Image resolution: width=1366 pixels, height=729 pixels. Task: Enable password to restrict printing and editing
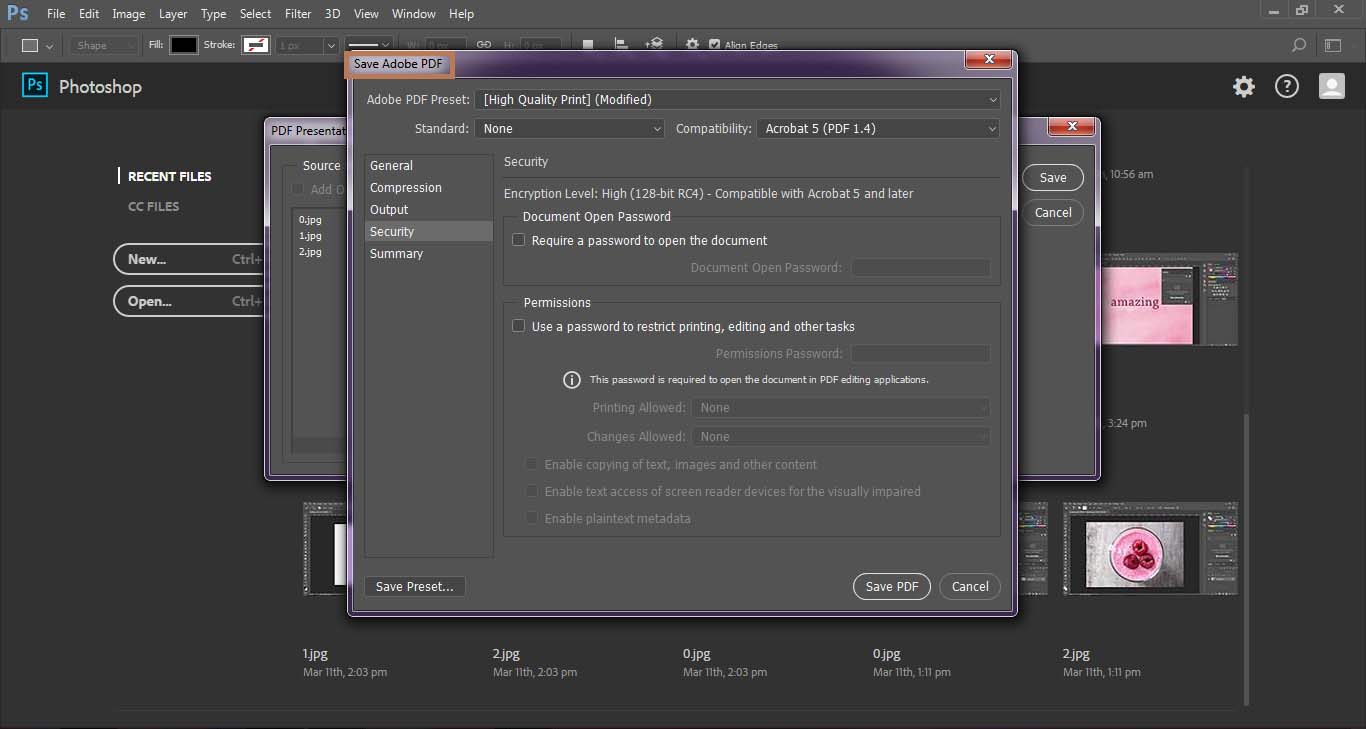tap(518, 326)
